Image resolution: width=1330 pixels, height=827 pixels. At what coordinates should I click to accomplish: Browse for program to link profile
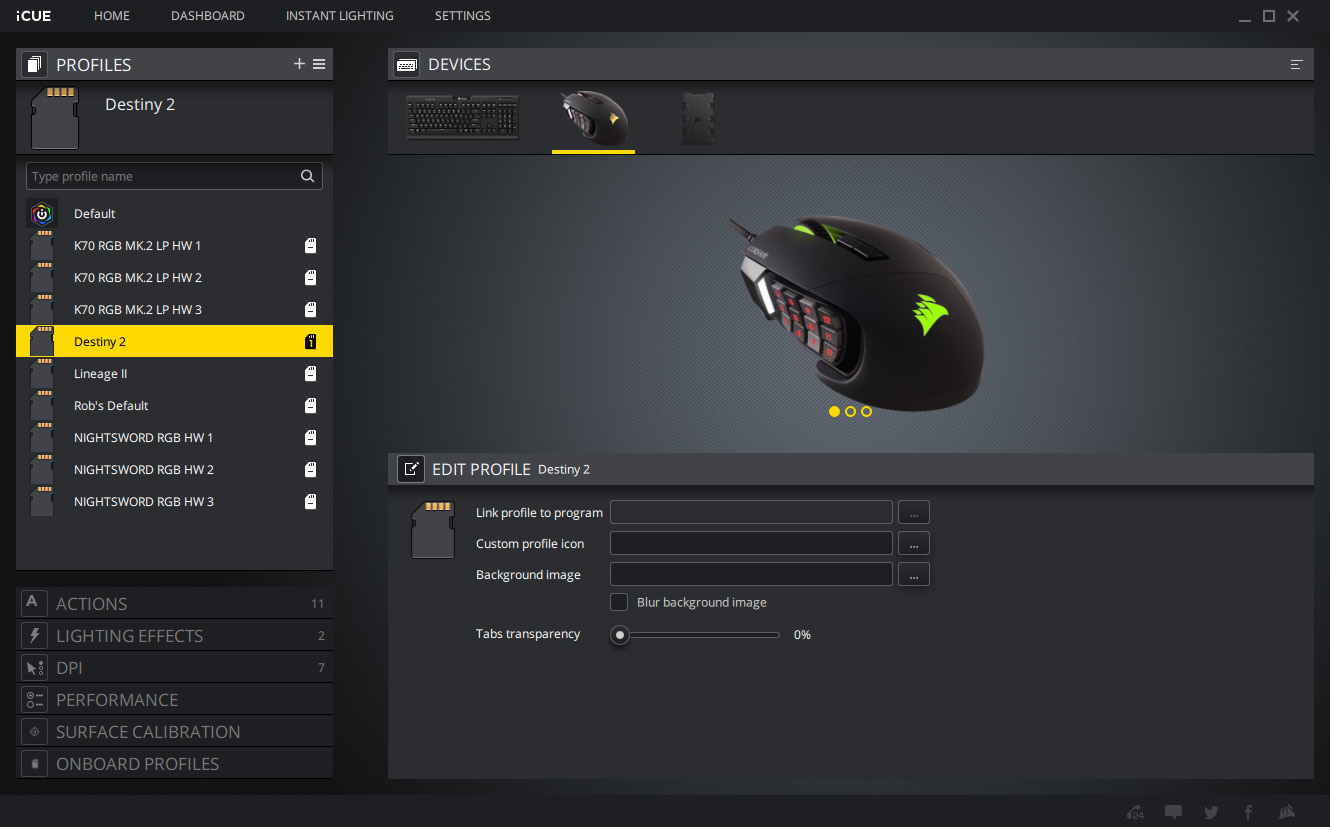coord(914,512)
